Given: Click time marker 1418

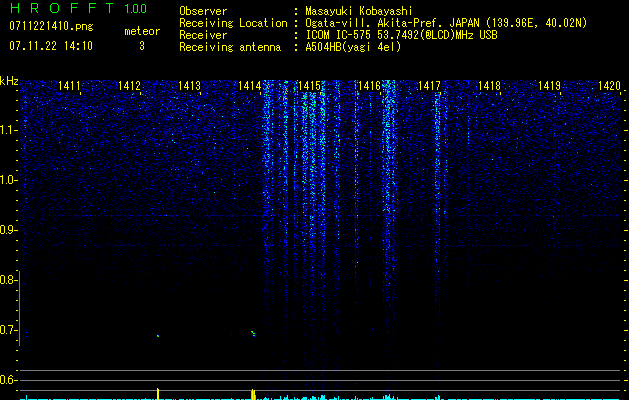Looking at the screenshot, I should point(489,86).
